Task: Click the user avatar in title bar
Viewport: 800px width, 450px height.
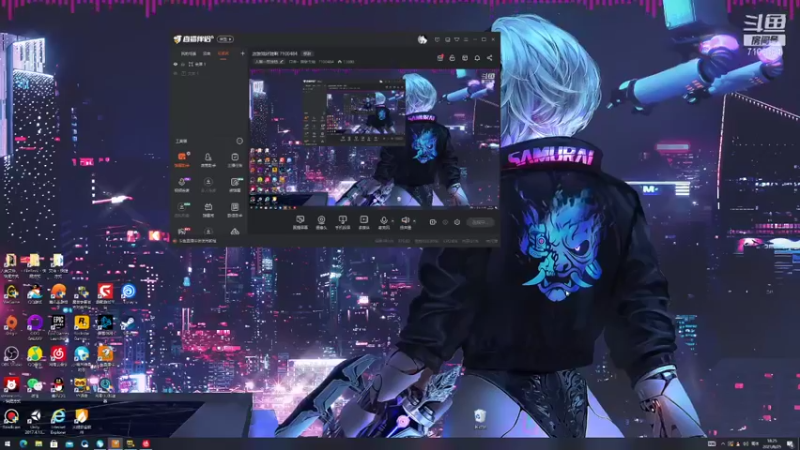Action: pyautogui.click(x=422, y=40)
